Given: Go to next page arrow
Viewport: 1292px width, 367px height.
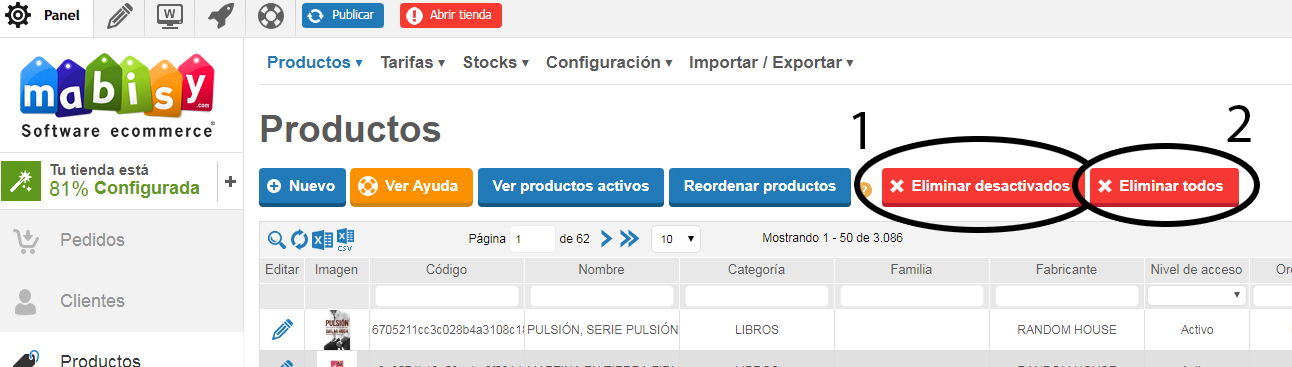Looking at the screenshot, I should [x=606, y=239].
